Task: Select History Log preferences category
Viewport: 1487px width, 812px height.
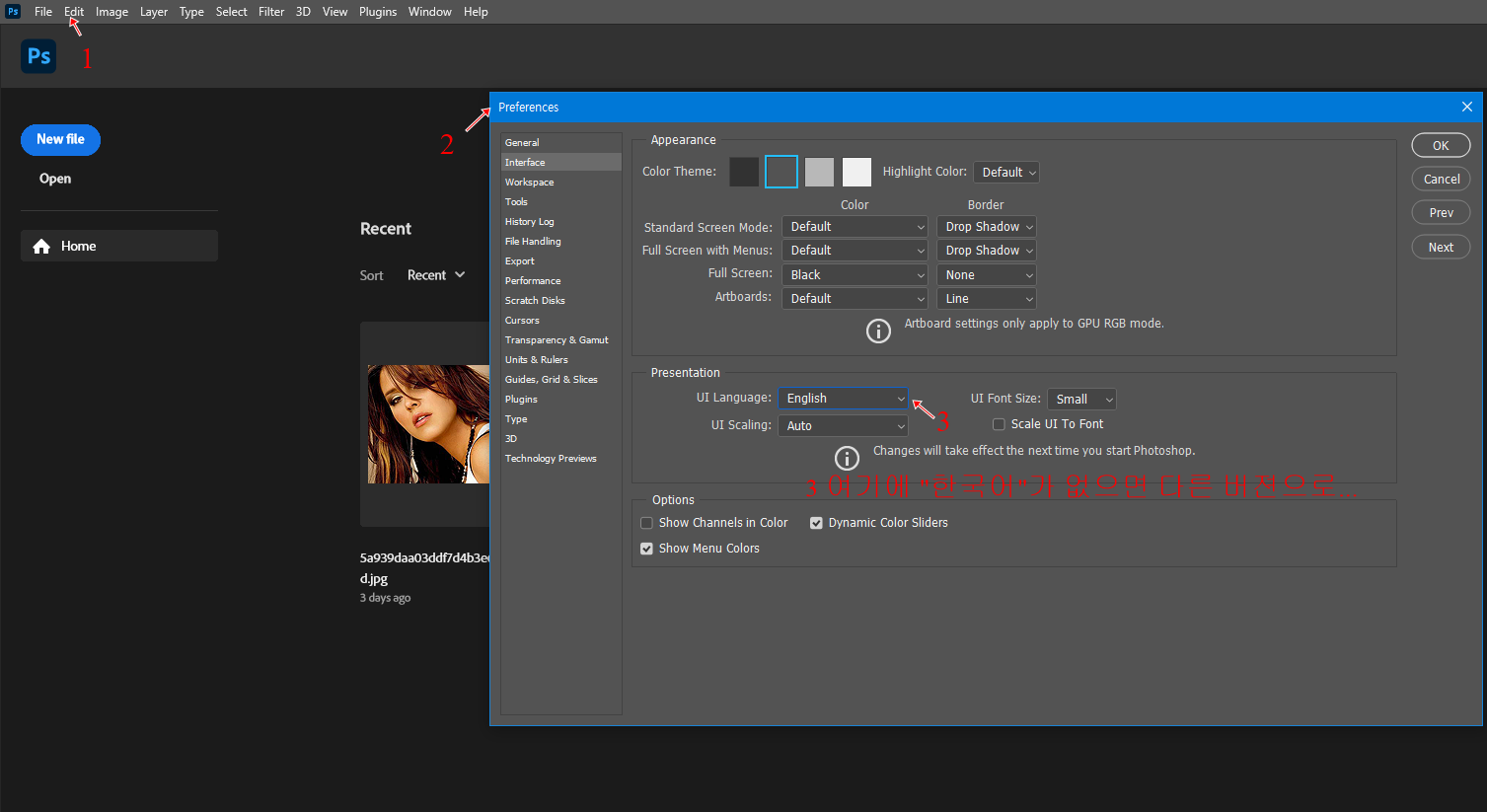Action: 560,221
